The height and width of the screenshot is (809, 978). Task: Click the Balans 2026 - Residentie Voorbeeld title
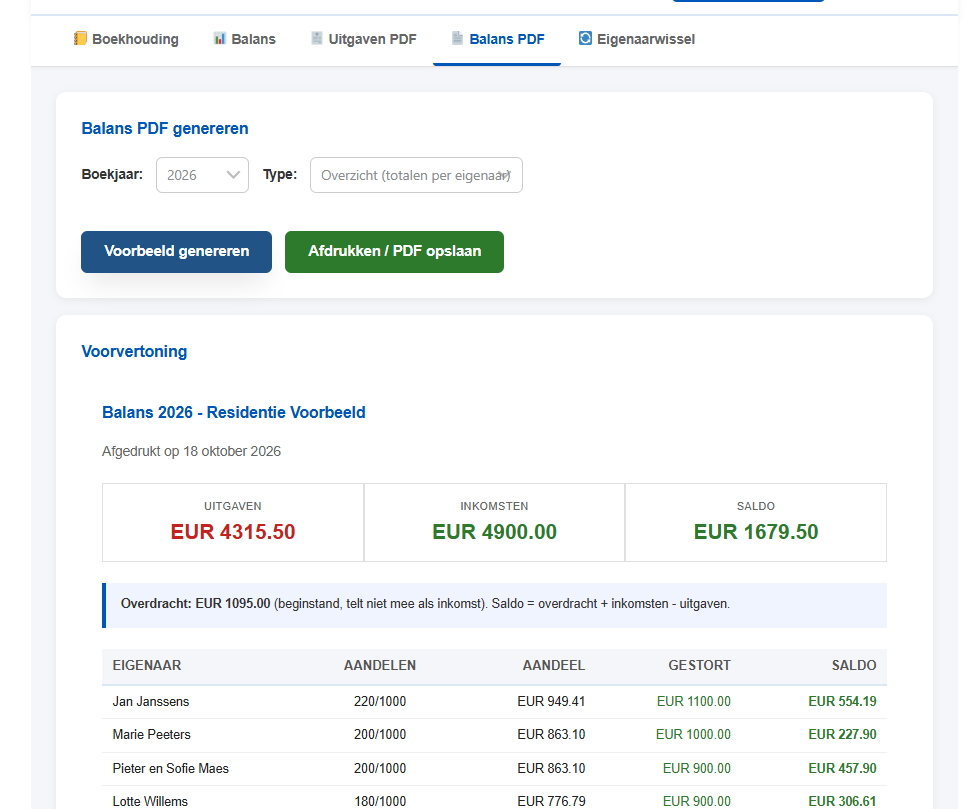coord(234,412)
